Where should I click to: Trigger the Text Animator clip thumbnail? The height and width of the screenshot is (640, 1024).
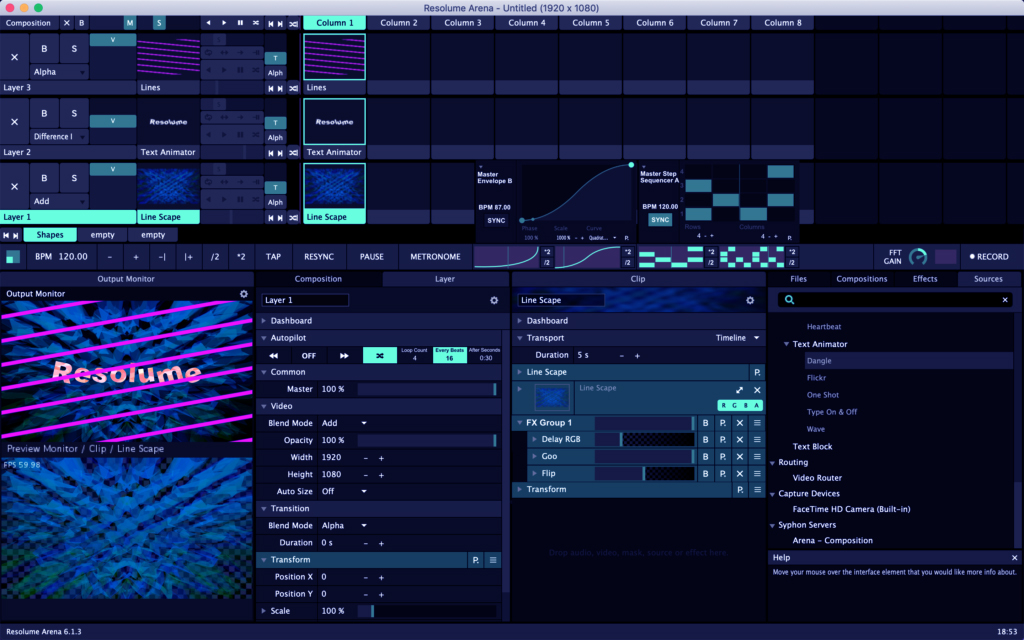coord(334,121)
